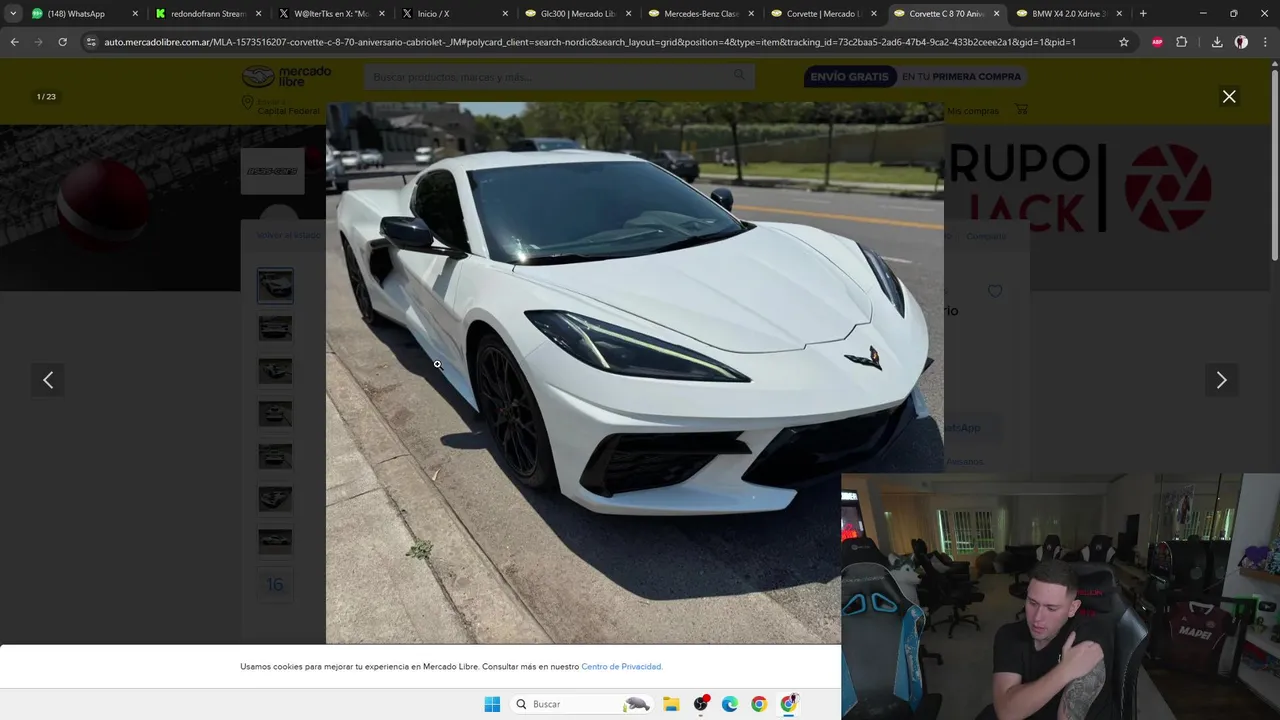Click the Mercado Libre search magnifier
This screenshot has height=720, width=1280.
[739, 76]
